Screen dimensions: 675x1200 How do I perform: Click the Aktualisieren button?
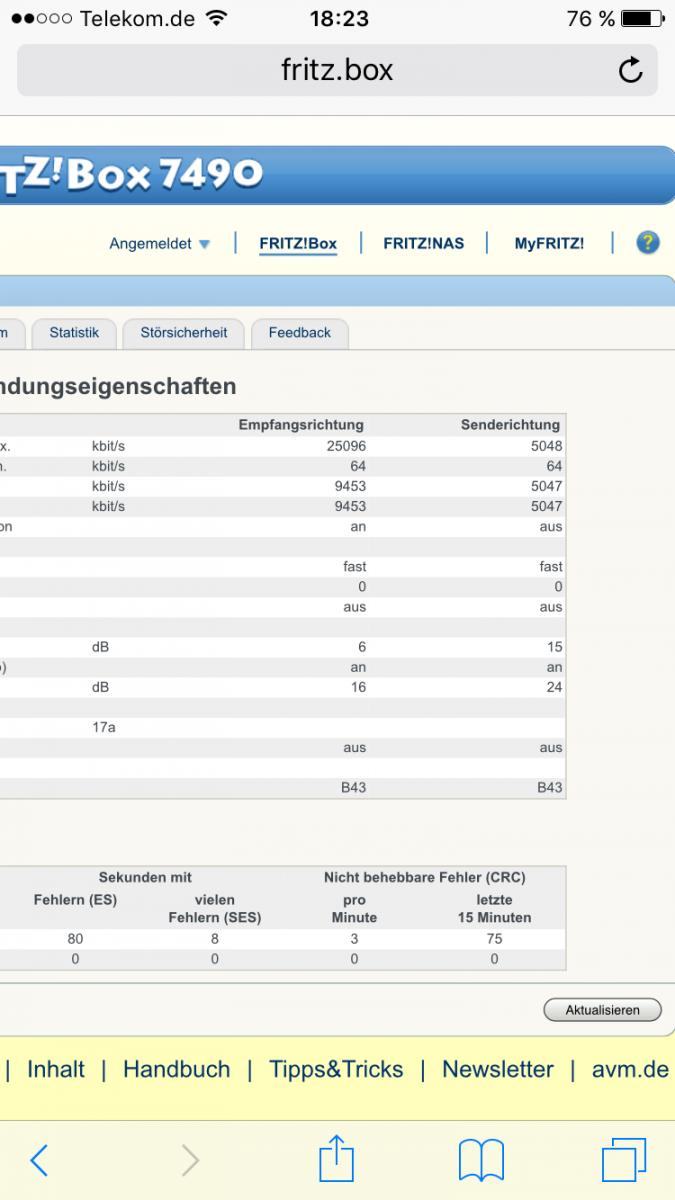click(603, 1010)
